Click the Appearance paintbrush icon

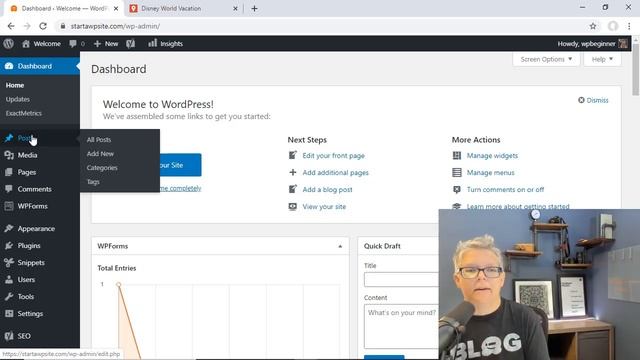9,229
